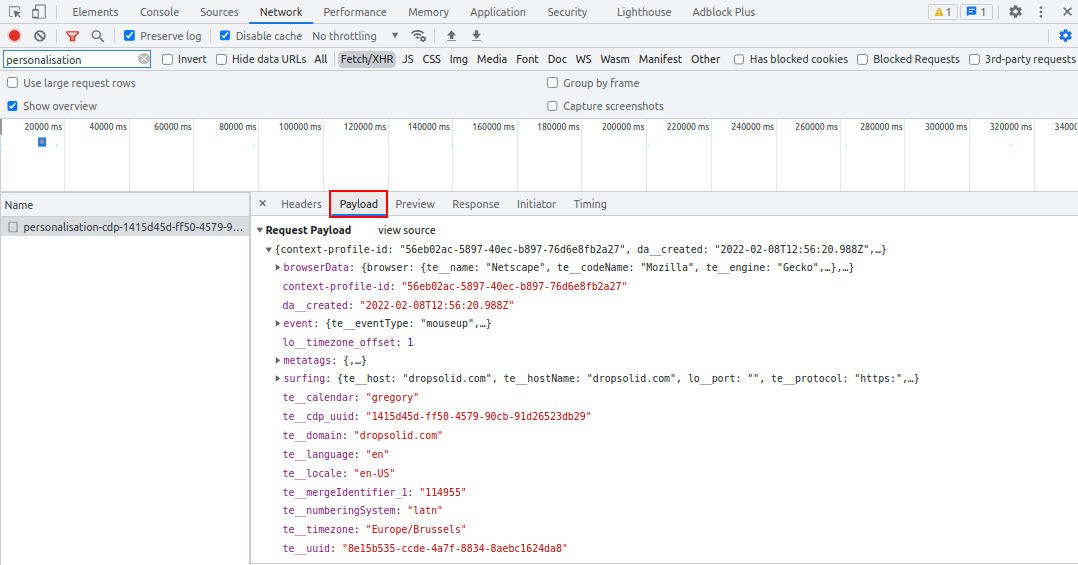This screenshot has width=1078, height=565.
Task: Toggle Preserve log checkbox
Action: coord(129,36)
